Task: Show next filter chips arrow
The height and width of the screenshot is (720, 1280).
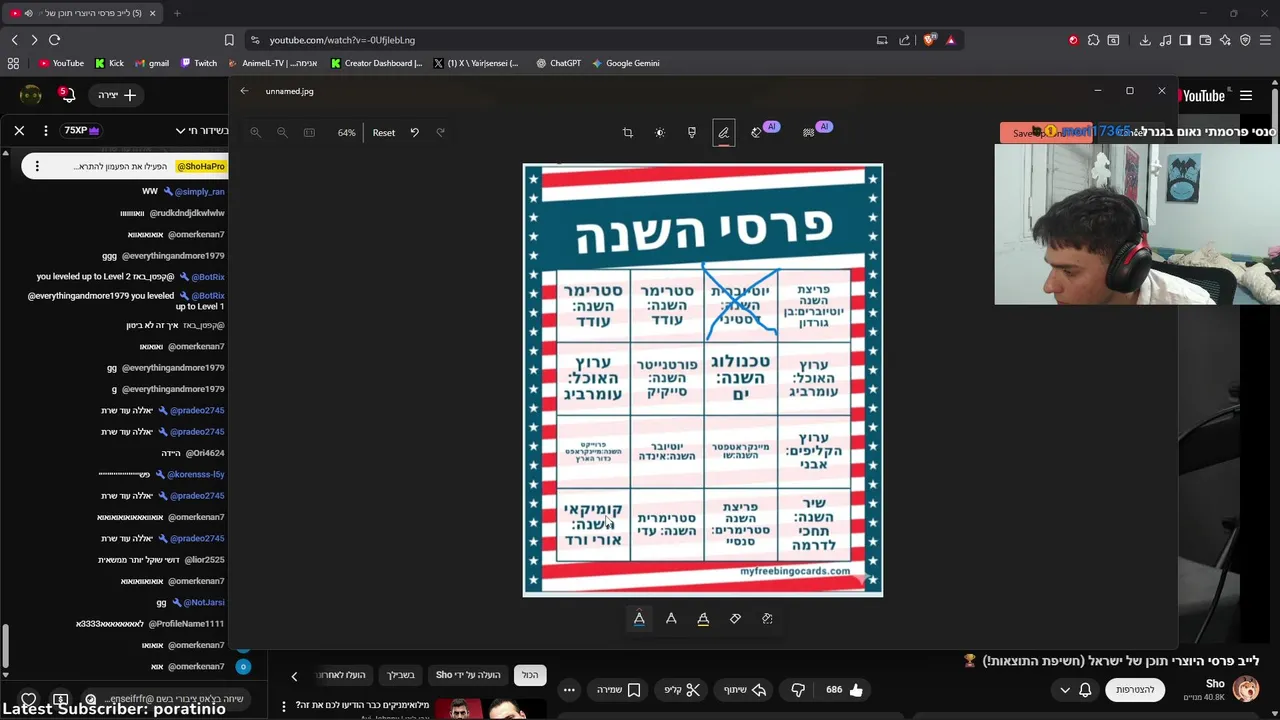Action: pyautogui.click(x=294, y=676)
